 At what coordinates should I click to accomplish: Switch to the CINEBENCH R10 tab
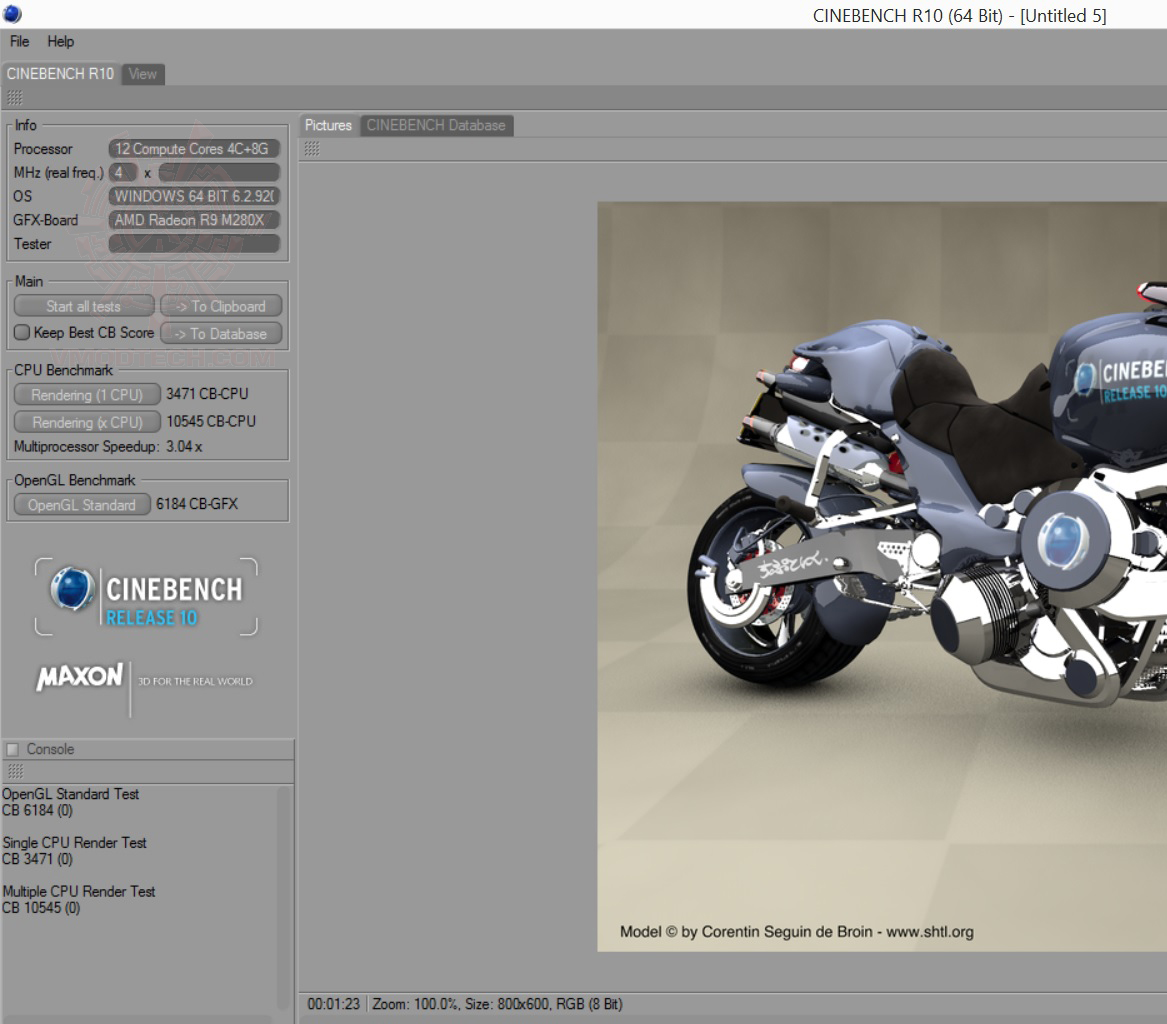pos(60,74)
